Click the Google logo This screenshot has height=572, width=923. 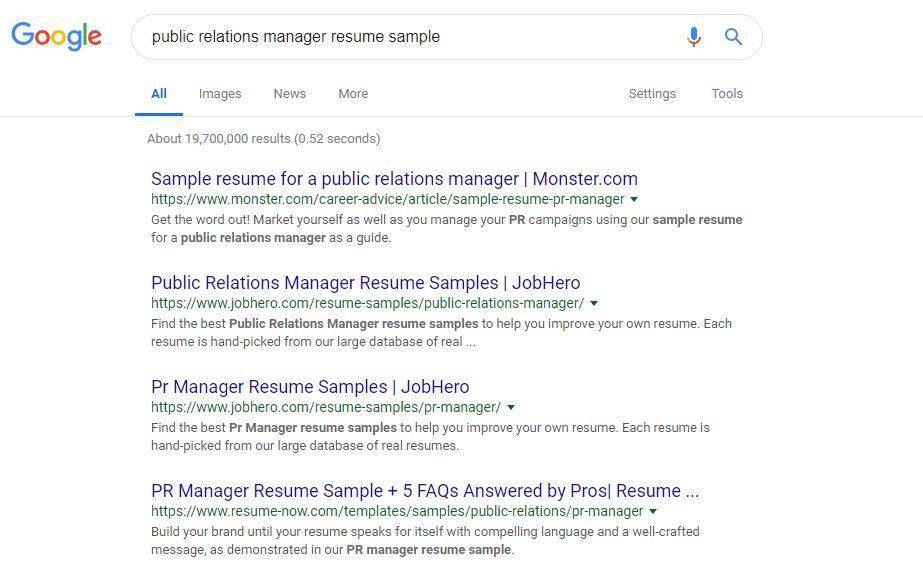(57, 36)
